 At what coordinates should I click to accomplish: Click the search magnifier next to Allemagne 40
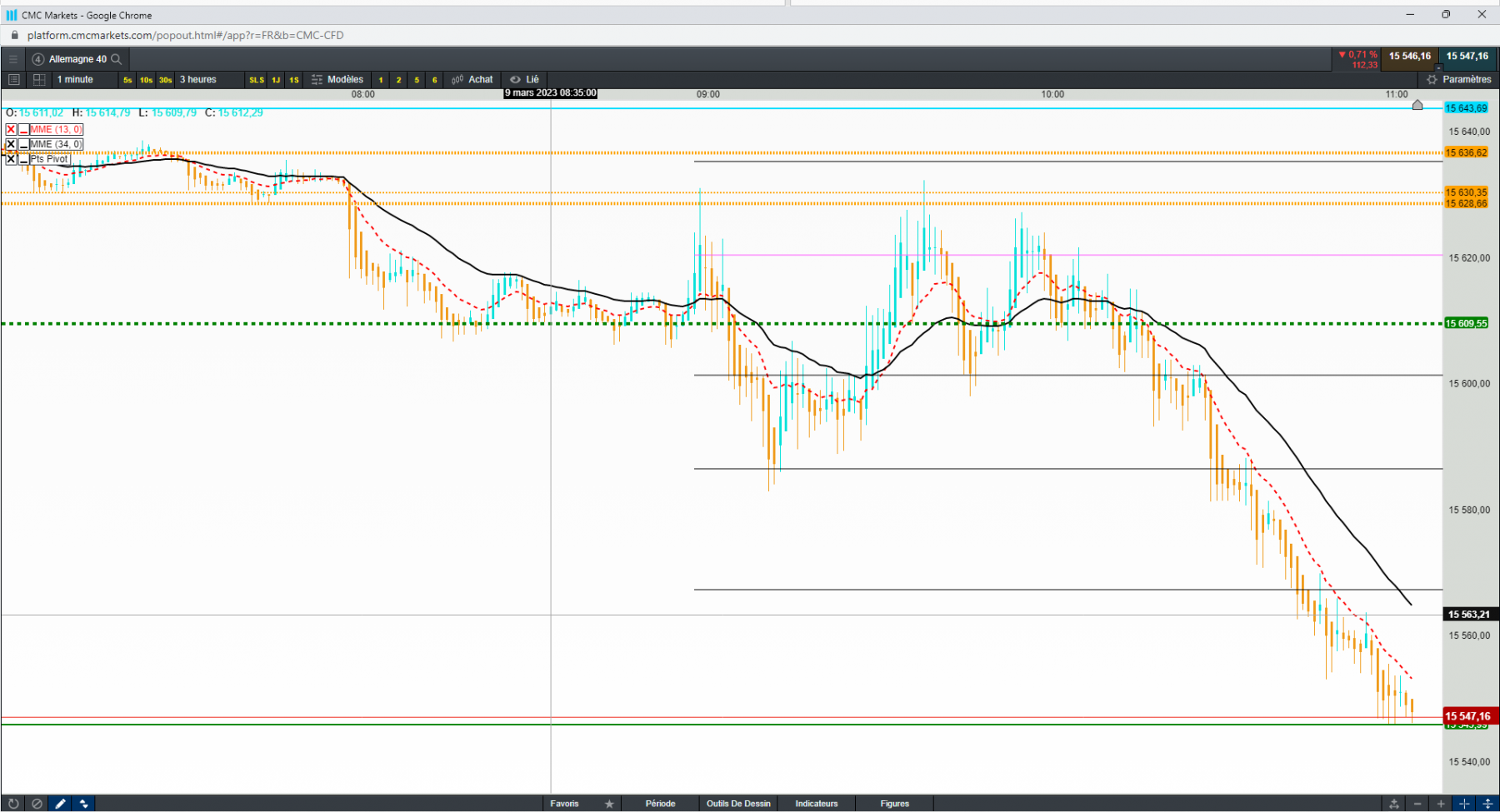click(117, 59)
